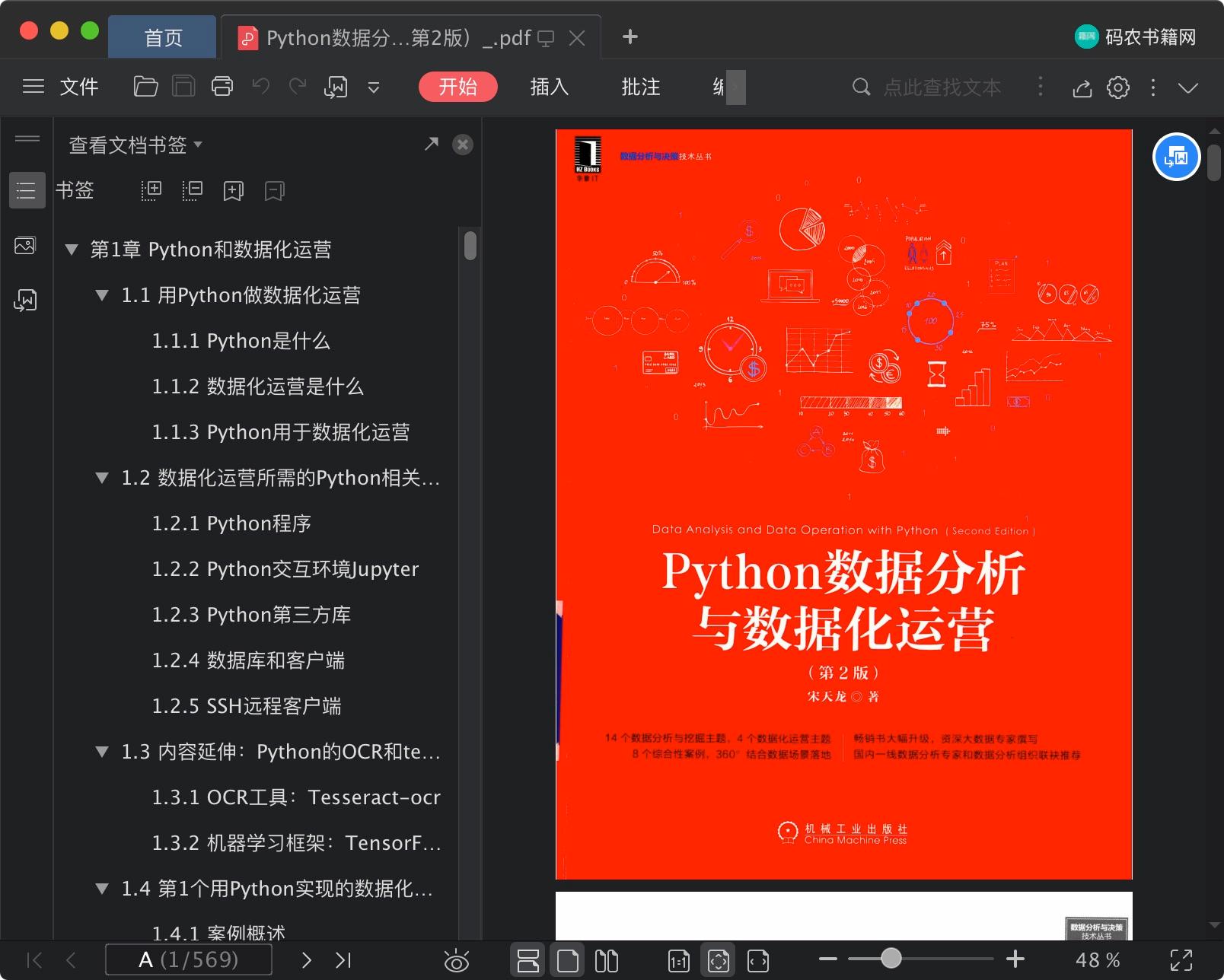Screen dimensions: 1224x980
Task: Collapse 第1章 Python和数据化运营
Action: click(72, 250)
